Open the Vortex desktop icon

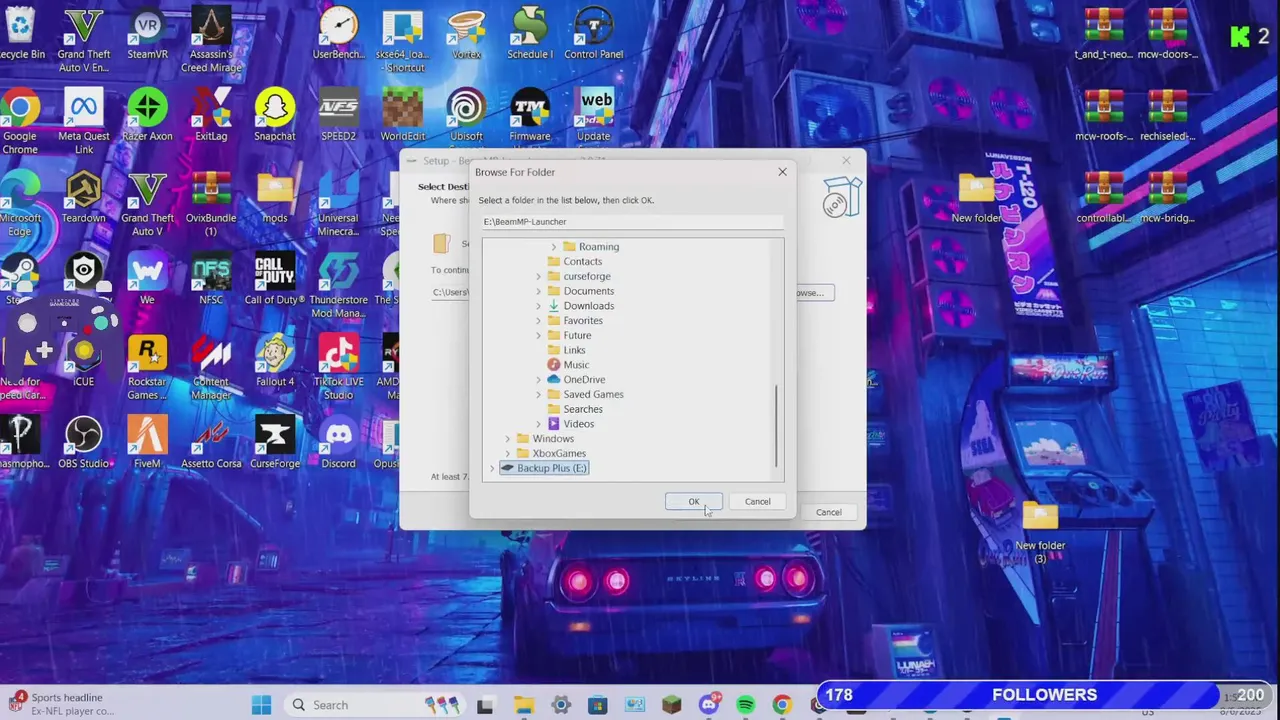[x=466, y=36]
